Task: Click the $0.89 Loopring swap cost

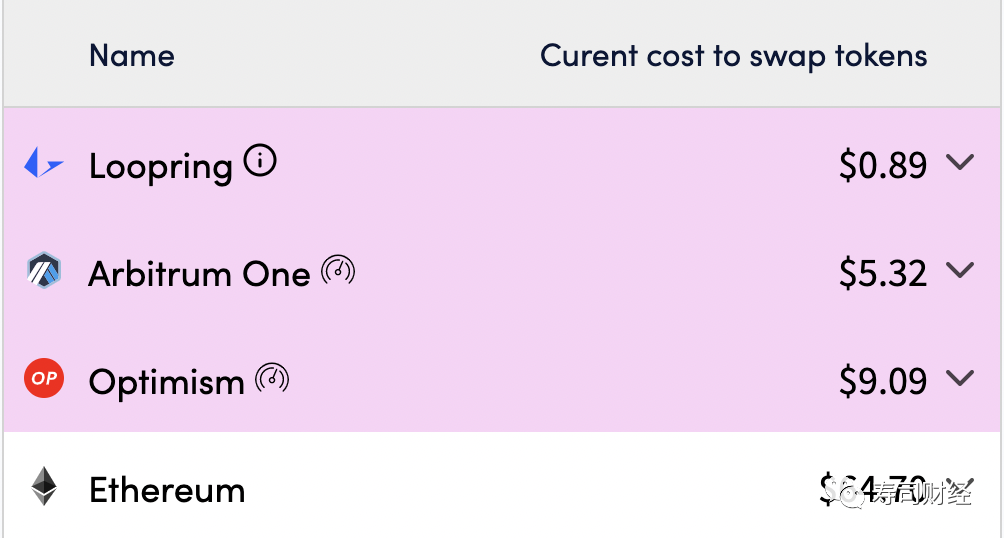Action: pyautogui.click(x=883, y=165)
